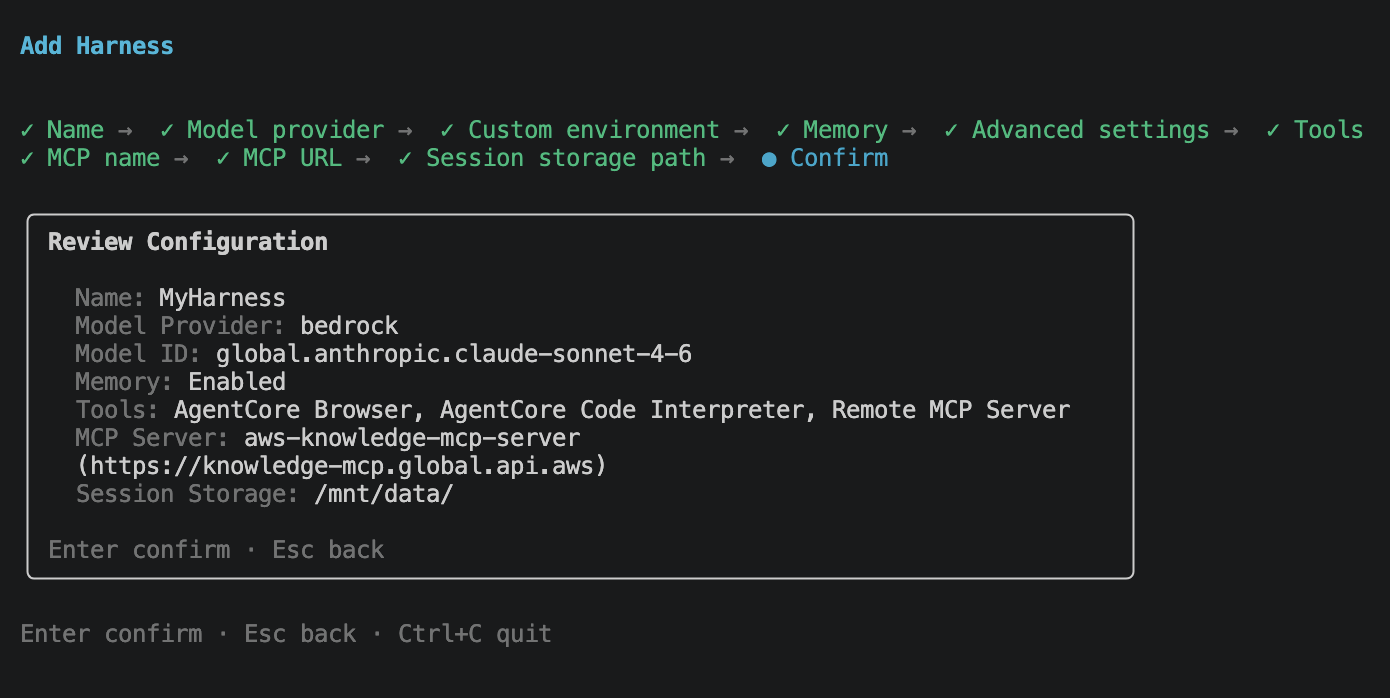Click Ctrl+C quit in the footer
The width and height of the screenshot is (1390, 698).
(474, 634)
